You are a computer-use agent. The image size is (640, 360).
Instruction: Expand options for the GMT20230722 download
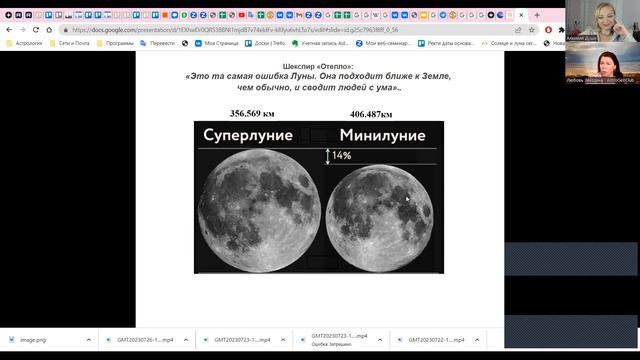477,340
